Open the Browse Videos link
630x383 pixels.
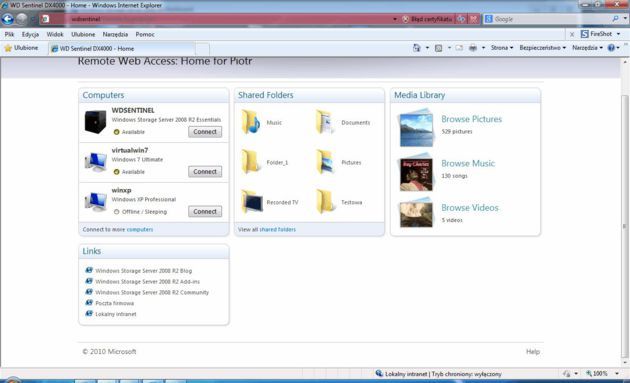click(469, 207)
